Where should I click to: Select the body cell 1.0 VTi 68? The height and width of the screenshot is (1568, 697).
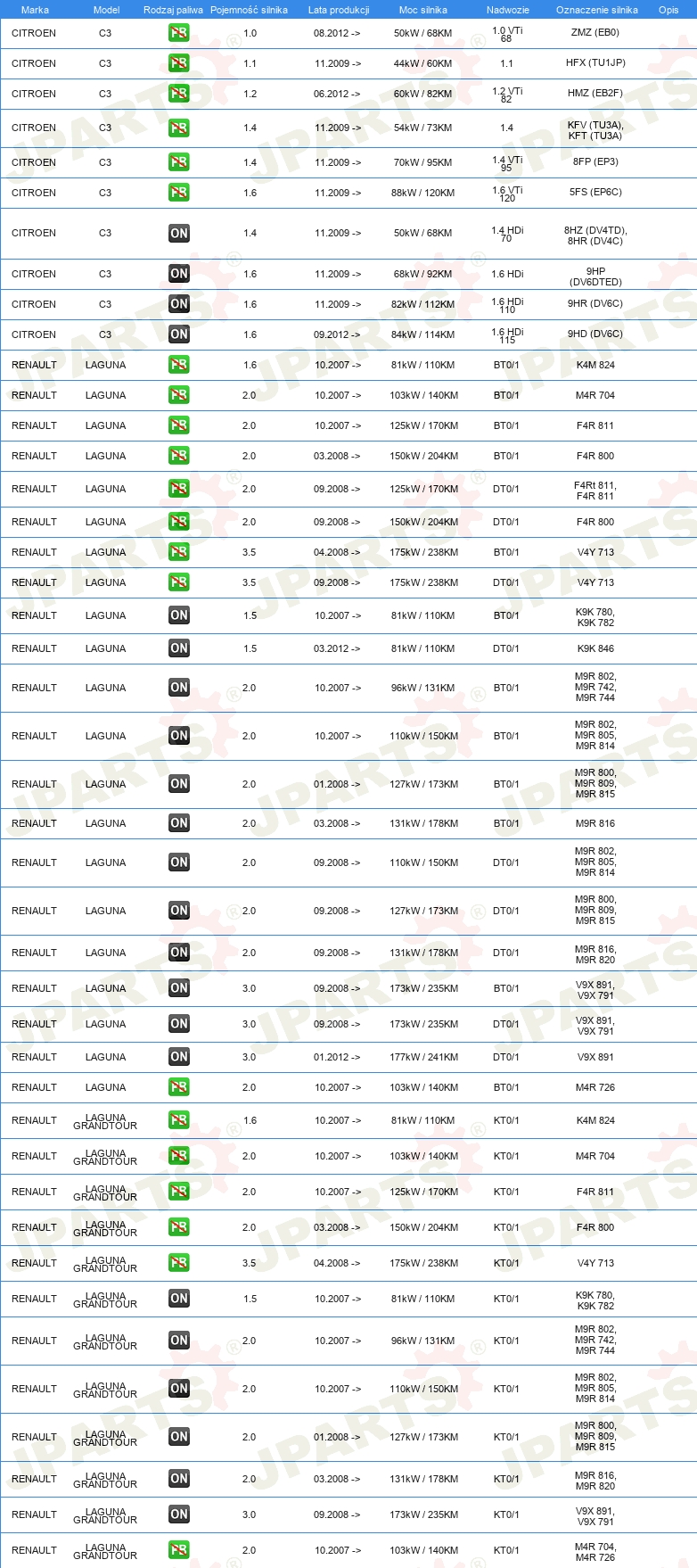[x=507, y=34]
